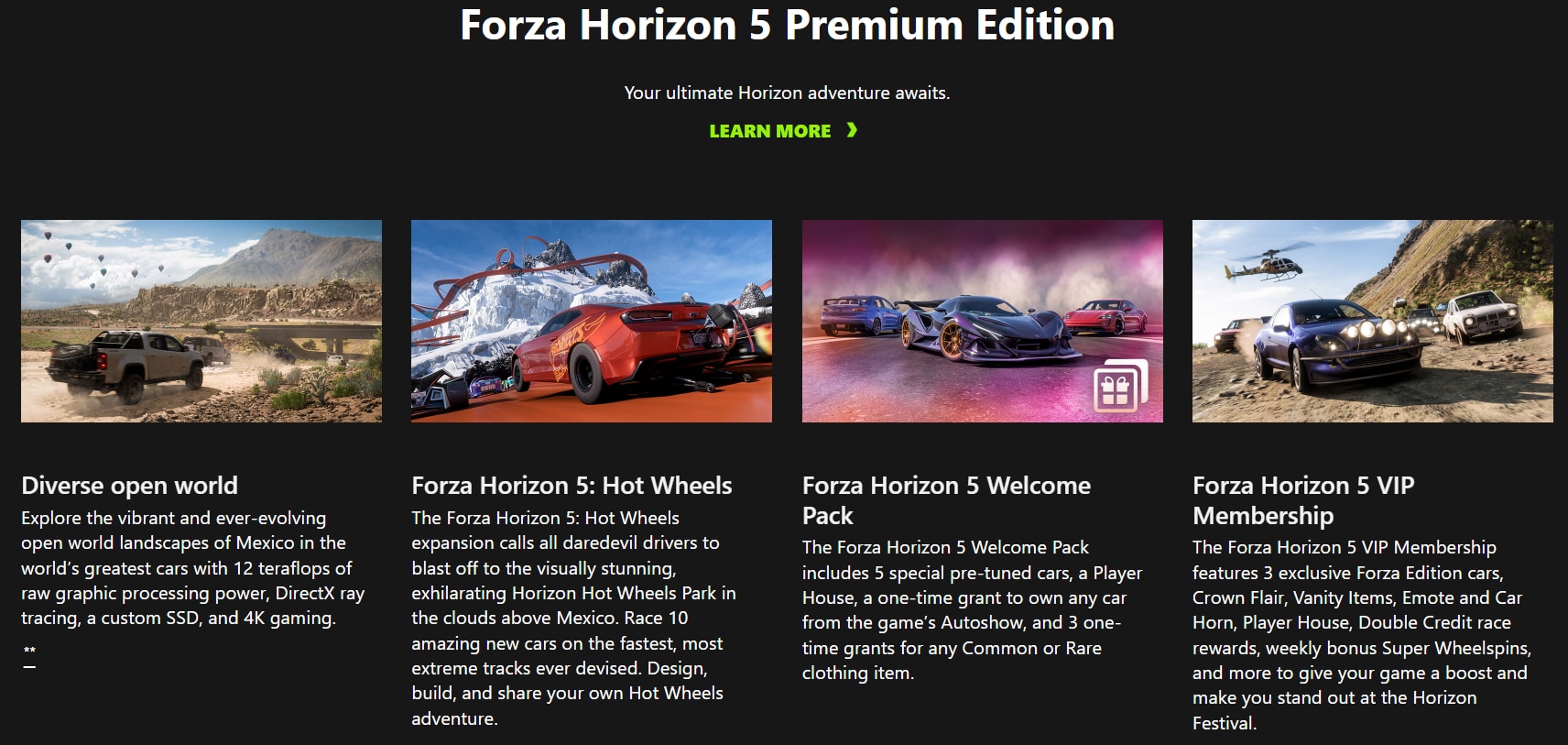Open the blue rally car VIP image
Viewport: 1568px width, 745px height.
(1373, 321)
